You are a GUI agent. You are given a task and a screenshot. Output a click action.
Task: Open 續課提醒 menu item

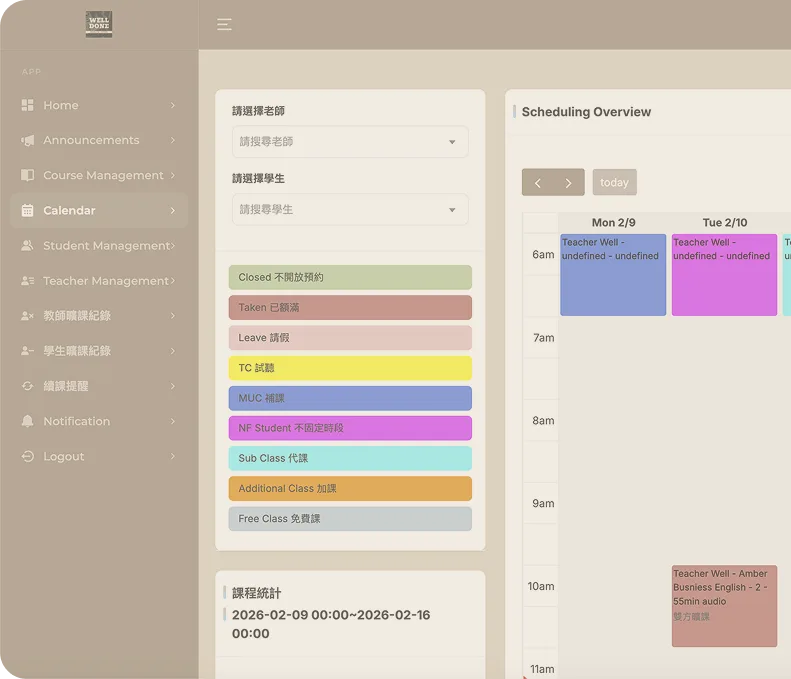(99, 386)
